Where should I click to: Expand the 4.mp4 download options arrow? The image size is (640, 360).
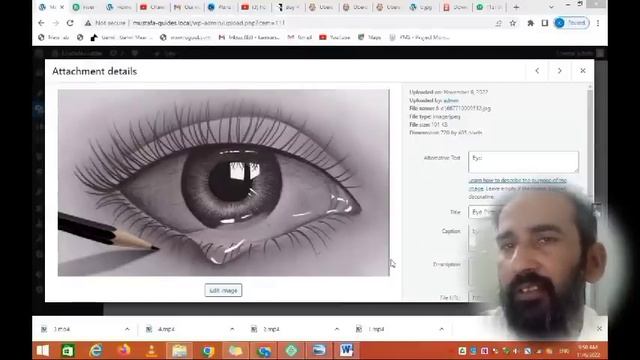click(232, 329)
